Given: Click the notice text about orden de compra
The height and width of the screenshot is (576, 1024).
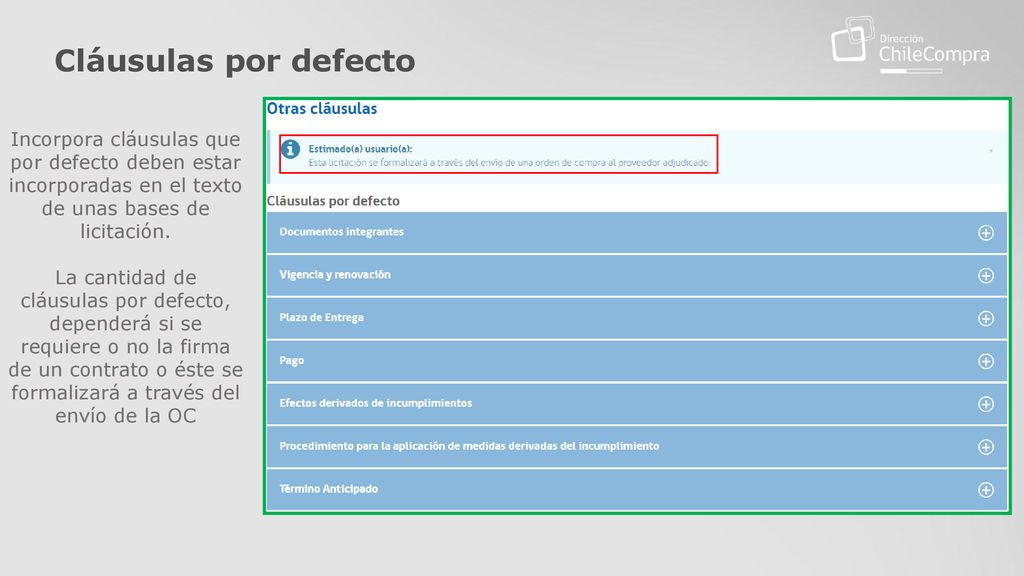Looking at the screenshot, I should [509, 163].
